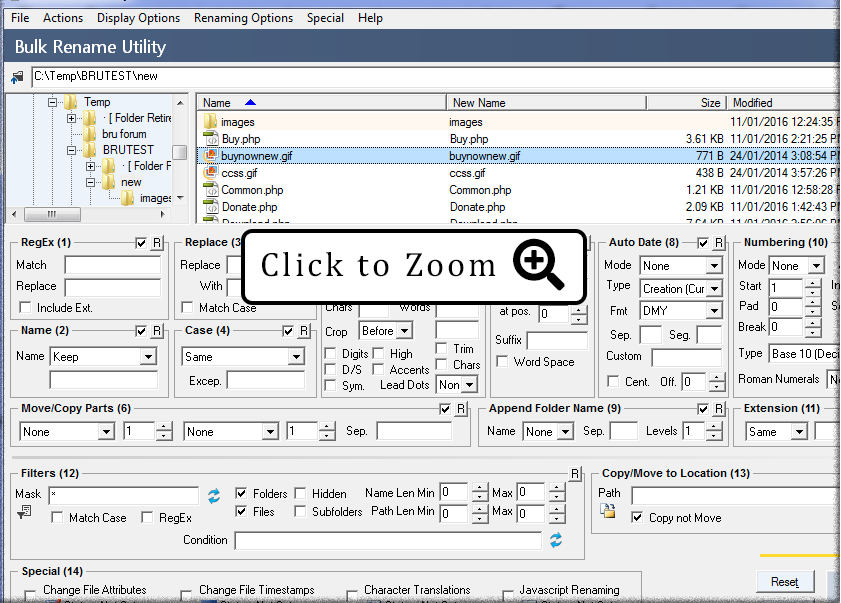841x603 pixels.
Task: Click the small icon below the Mask label
Action: tap(24, 512)
